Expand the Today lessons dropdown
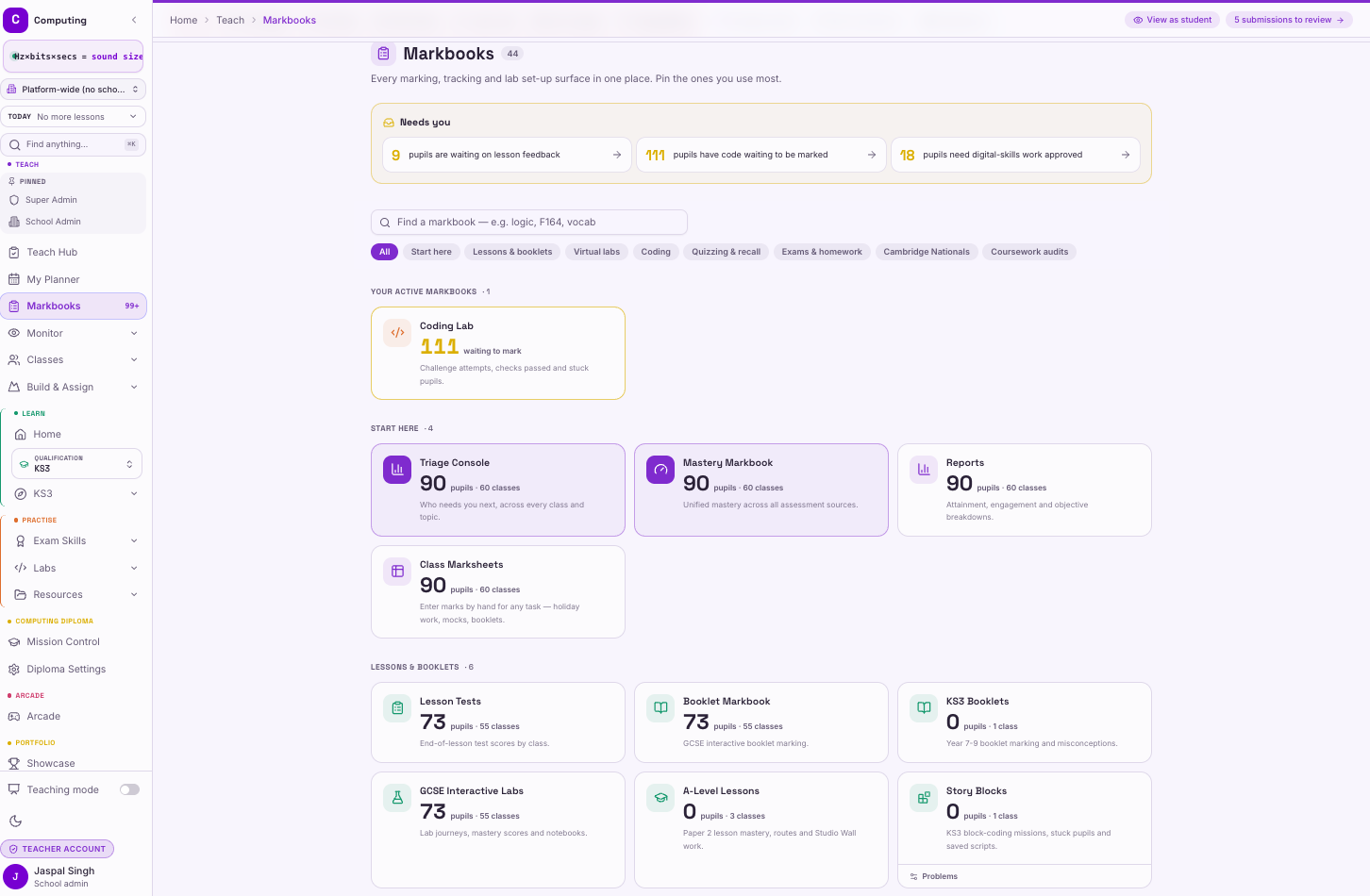This screenshot has height=896, width=1370. coord(74,117)
